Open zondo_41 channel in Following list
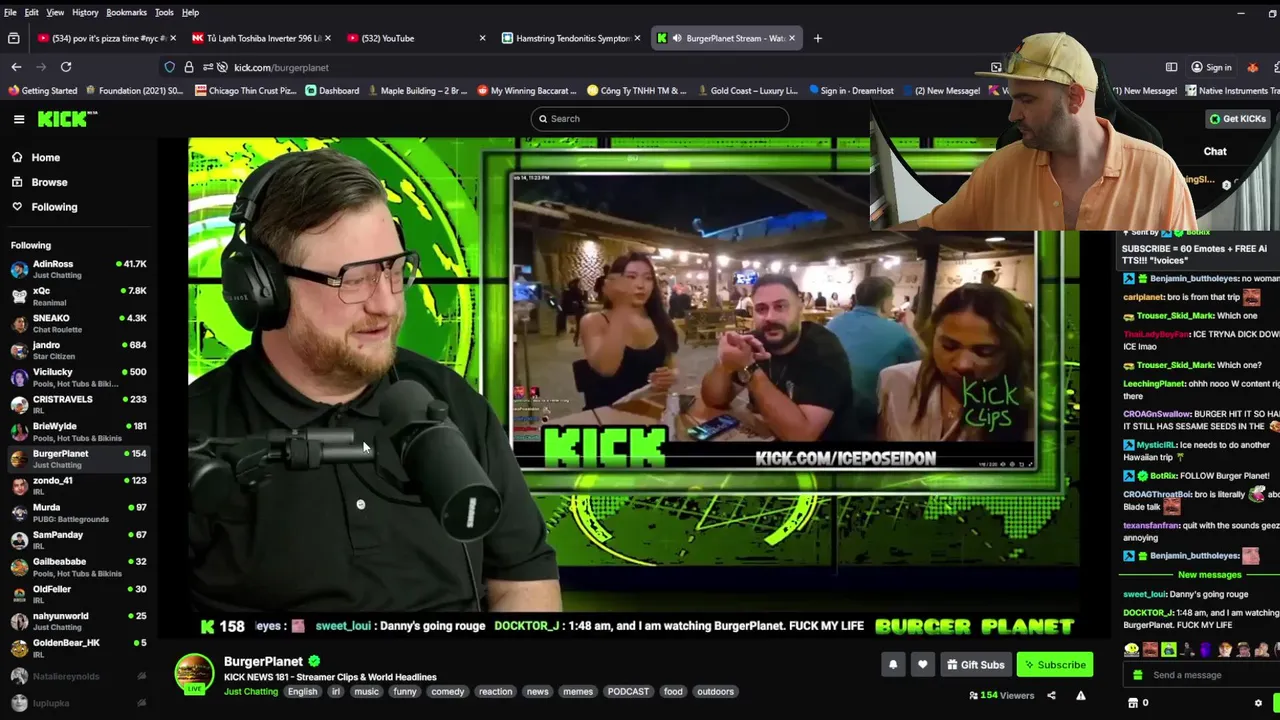 78,485
